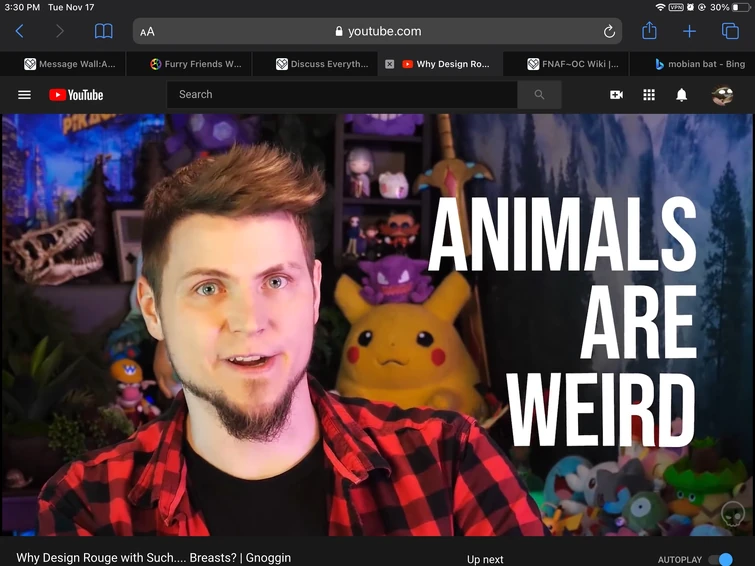Viewport: 755px width, 566px height.
Task: Tap the VPN status indicator
Action: [x=676, y=7]
